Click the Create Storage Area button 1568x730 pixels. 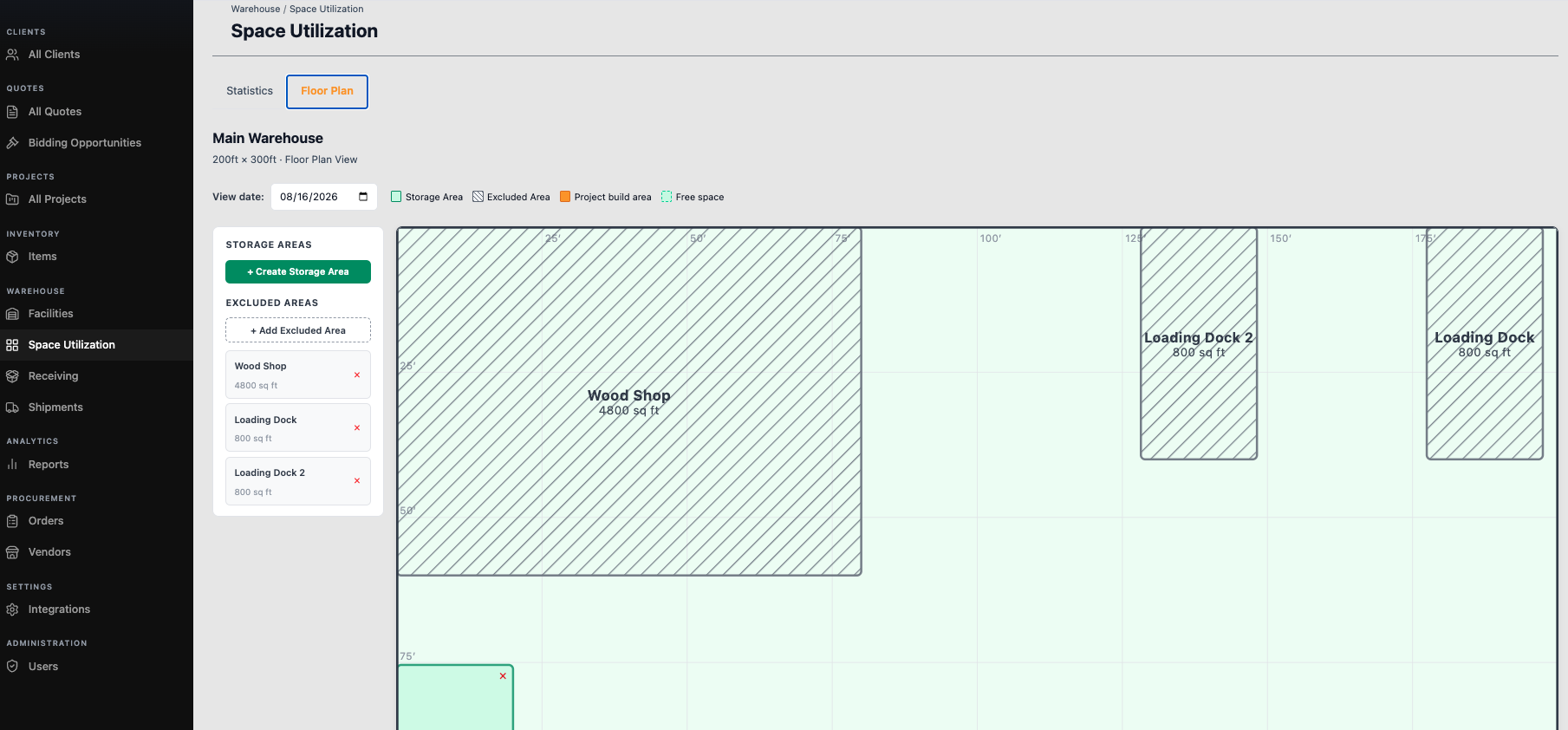coord(298,271)
